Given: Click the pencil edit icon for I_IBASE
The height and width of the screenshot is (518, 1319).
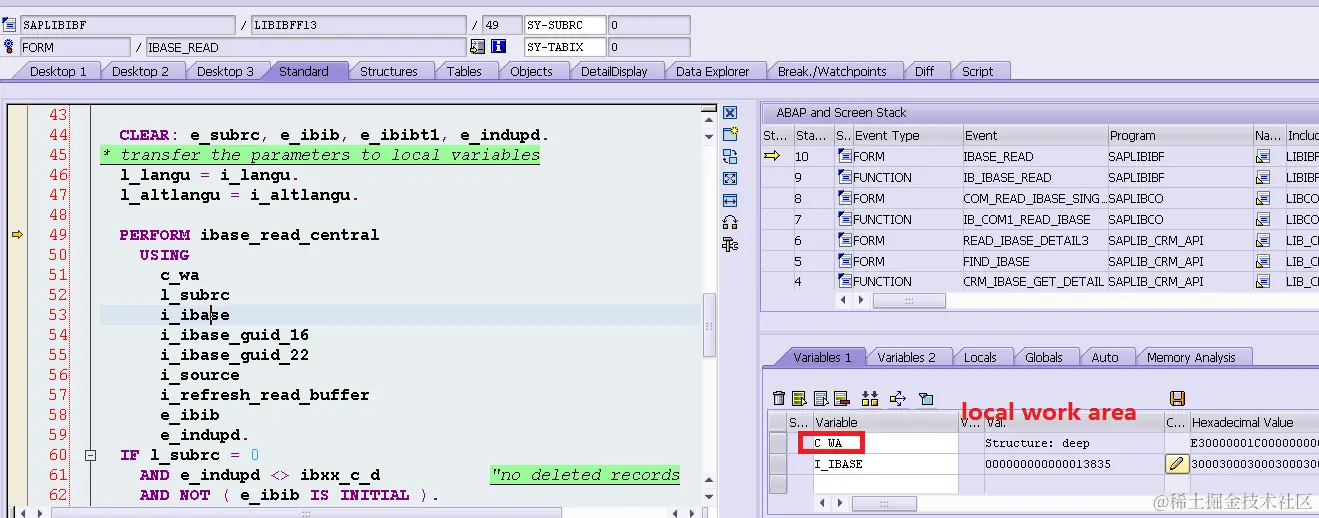Looking at the screenshot, I should click(1176, 463).
